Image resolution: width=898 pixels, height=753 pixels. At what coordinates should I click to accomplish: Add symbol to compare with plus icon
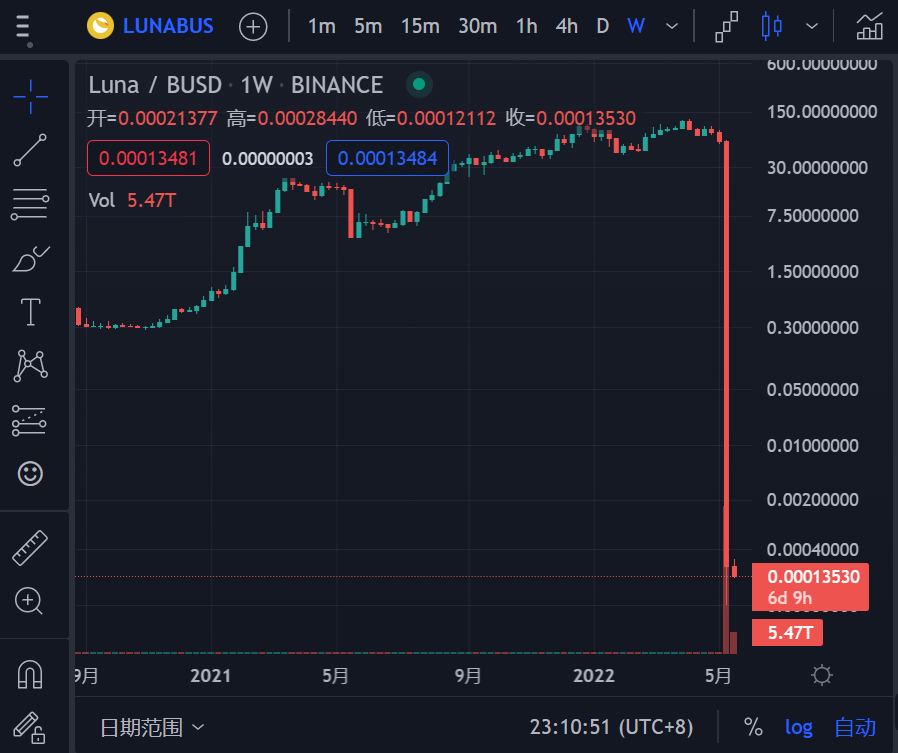(253, 26)
